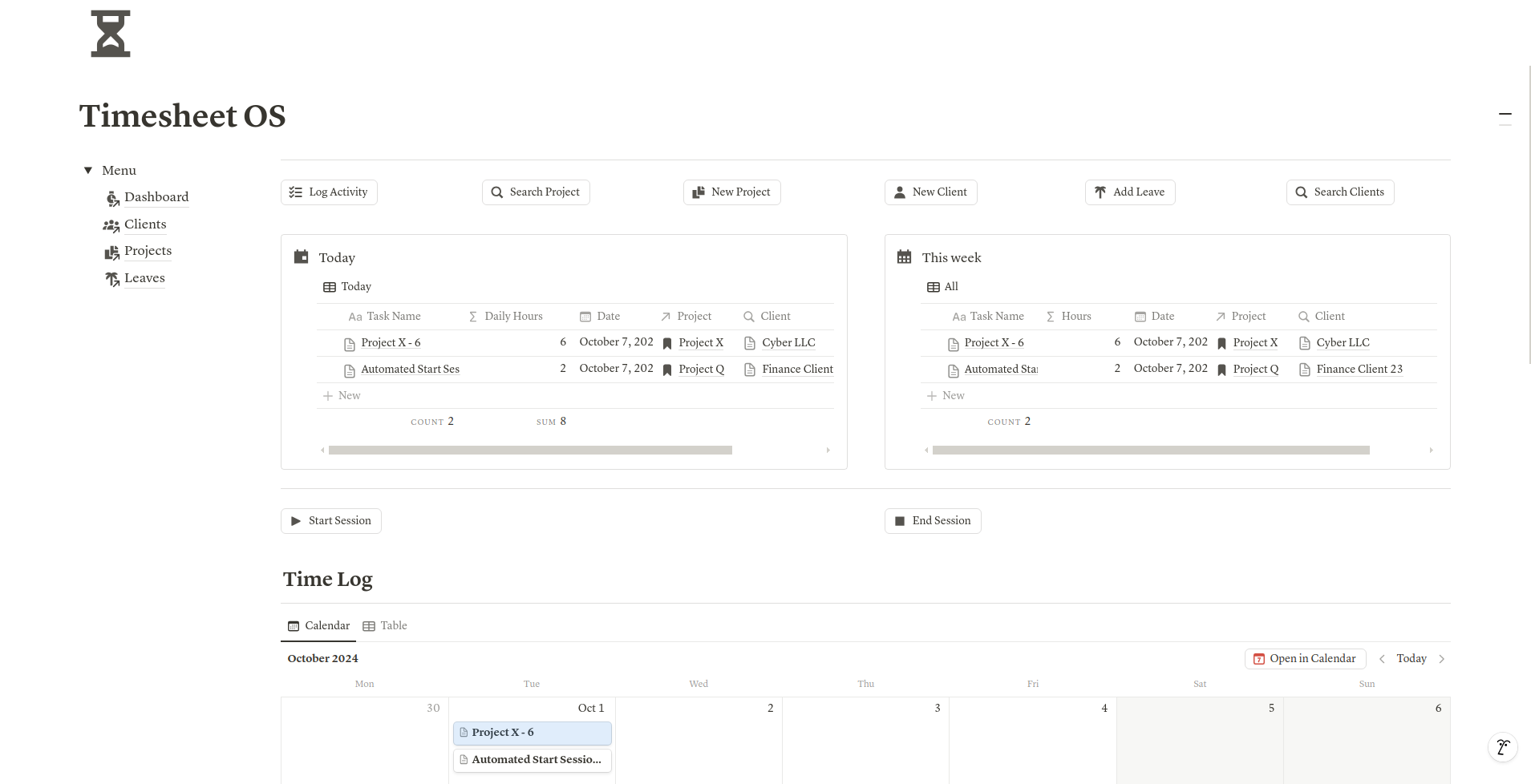Go to previous month with left chevron
This screenshot has width=1531, height=784.
click(x=1382, y=659)
